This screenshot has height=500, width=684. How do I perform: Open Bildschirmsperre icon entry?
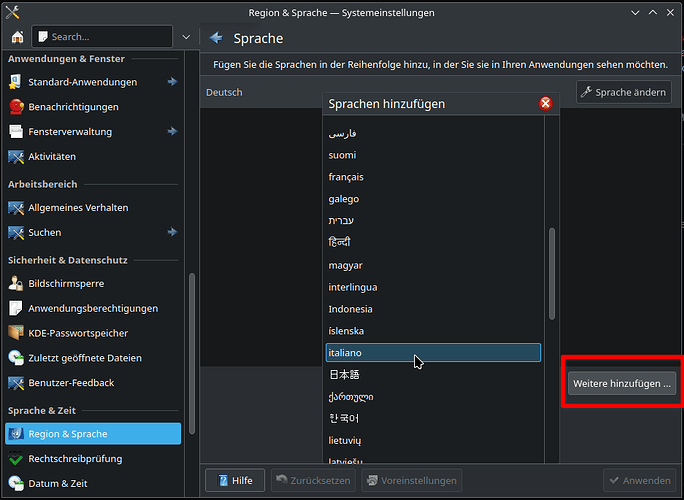pyautogui.click(x=16, y=284)
